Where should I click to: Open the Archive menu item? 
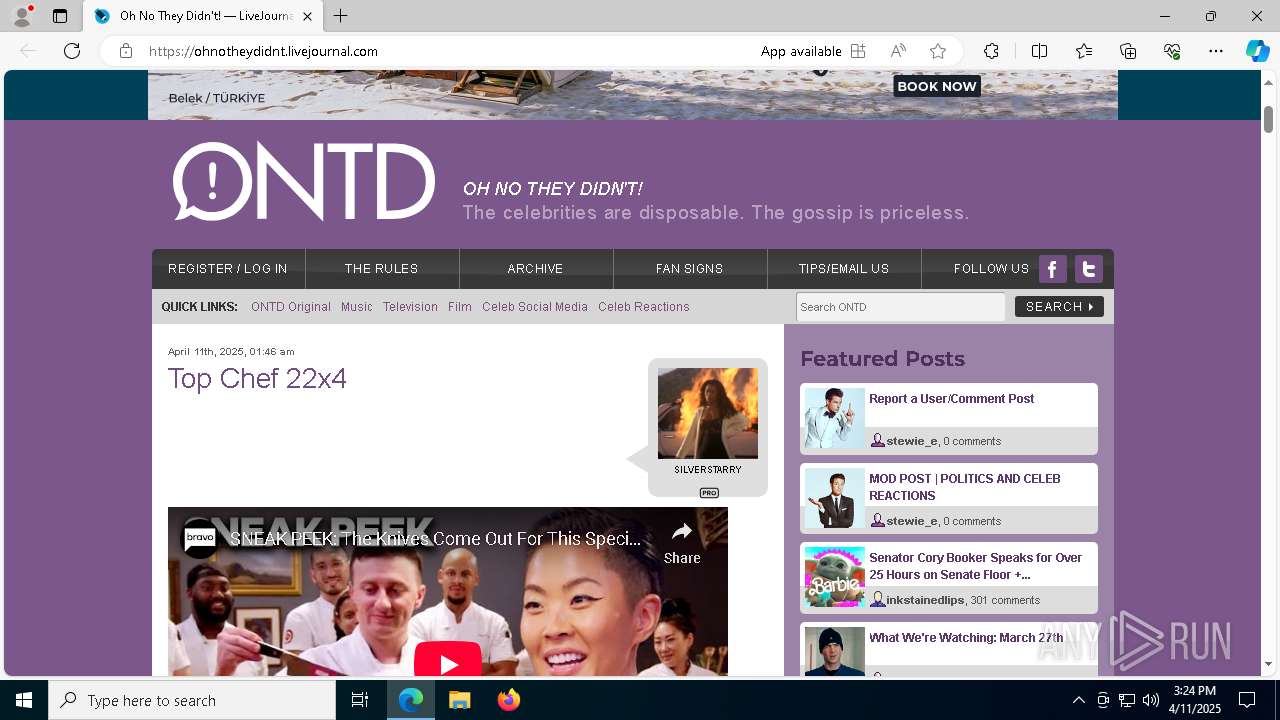click(x=535, y=269)
